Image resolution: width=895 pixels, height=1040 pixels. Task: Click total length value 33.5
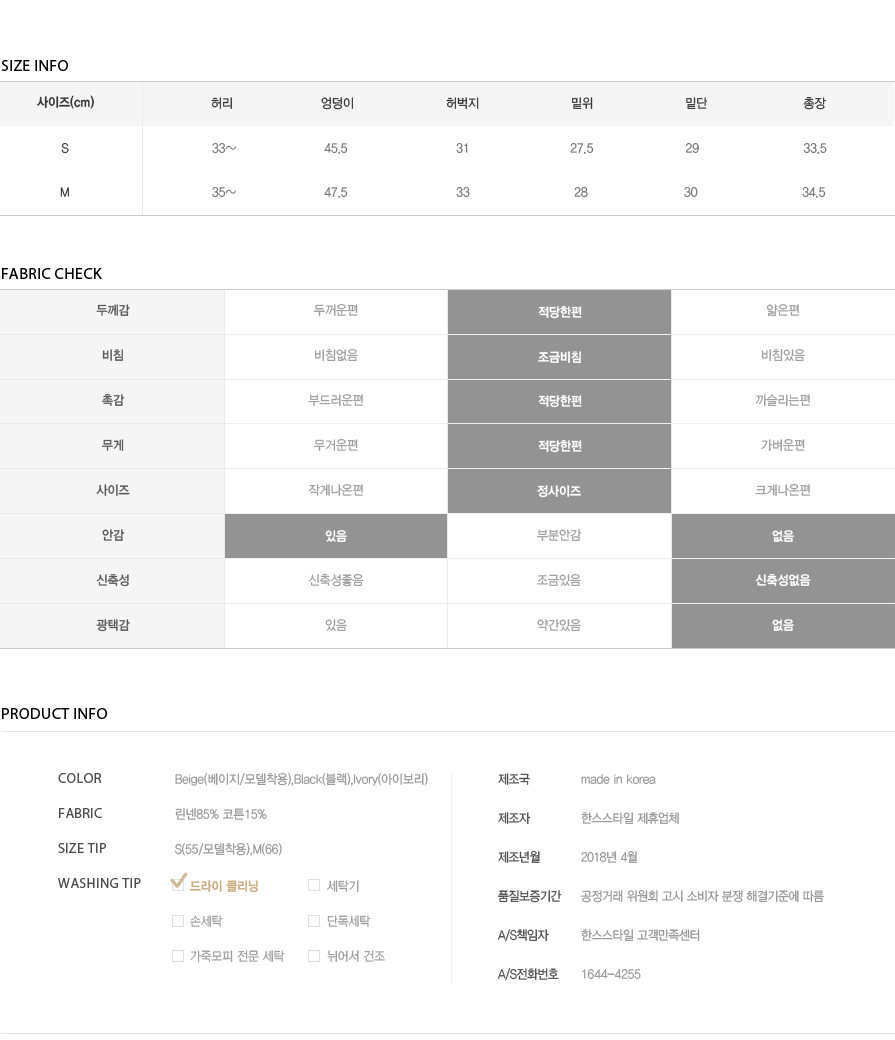pyautogui.click(x=815, y=148)
